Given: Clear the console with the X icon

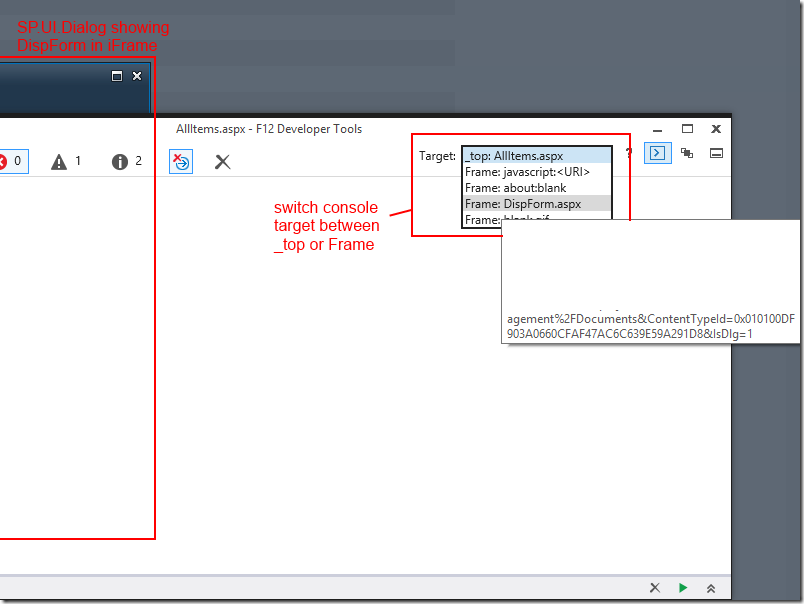Looking at the screenshot, I should point(222,161).
